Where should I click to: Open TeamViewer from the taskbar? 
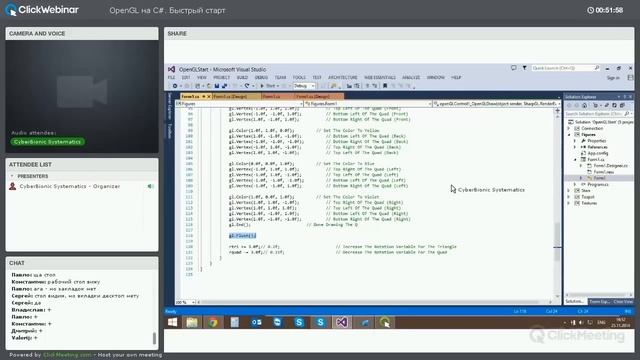click(278, 322)
